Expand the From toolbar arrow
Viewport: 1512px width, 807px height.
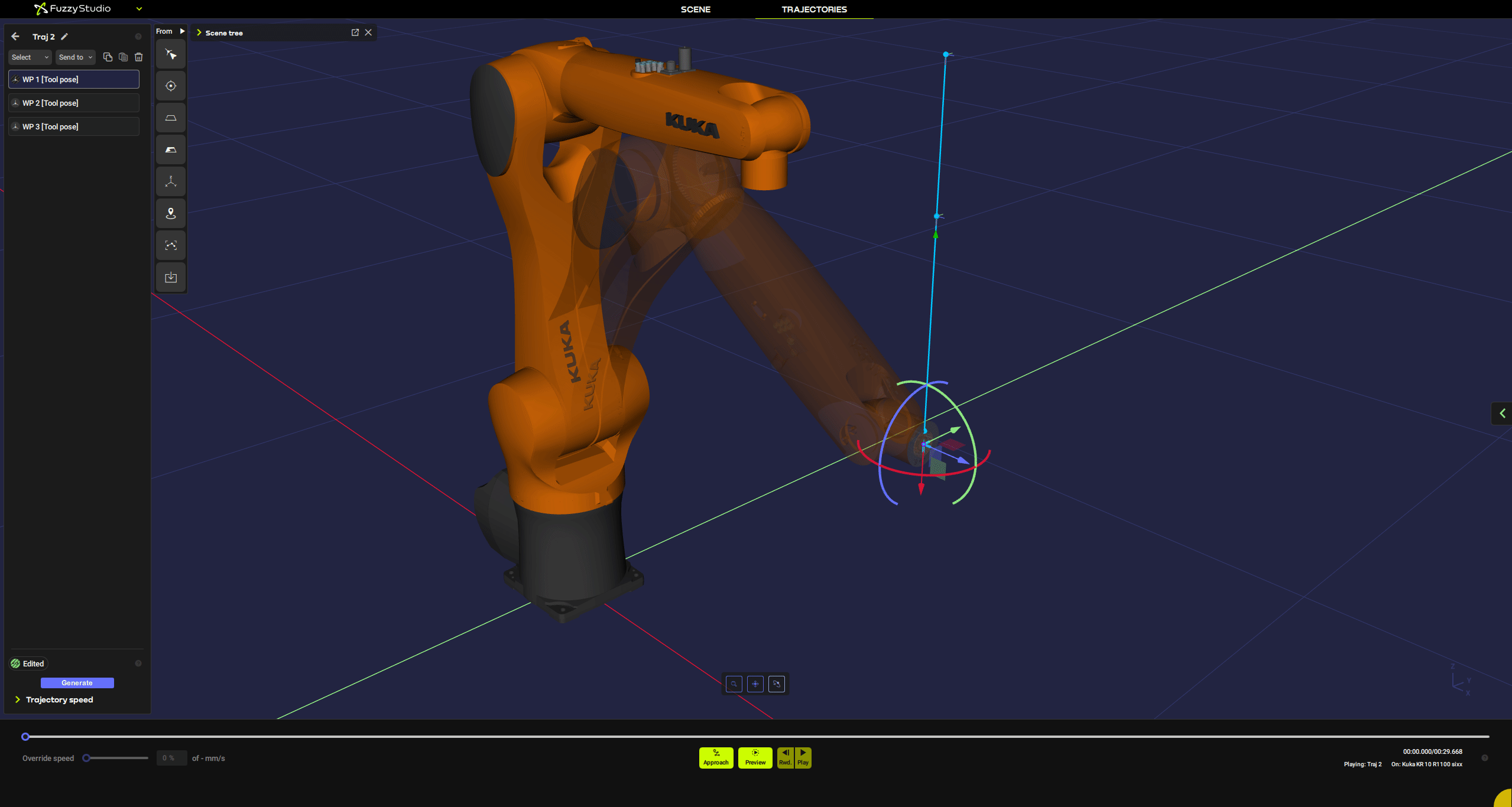182,31
